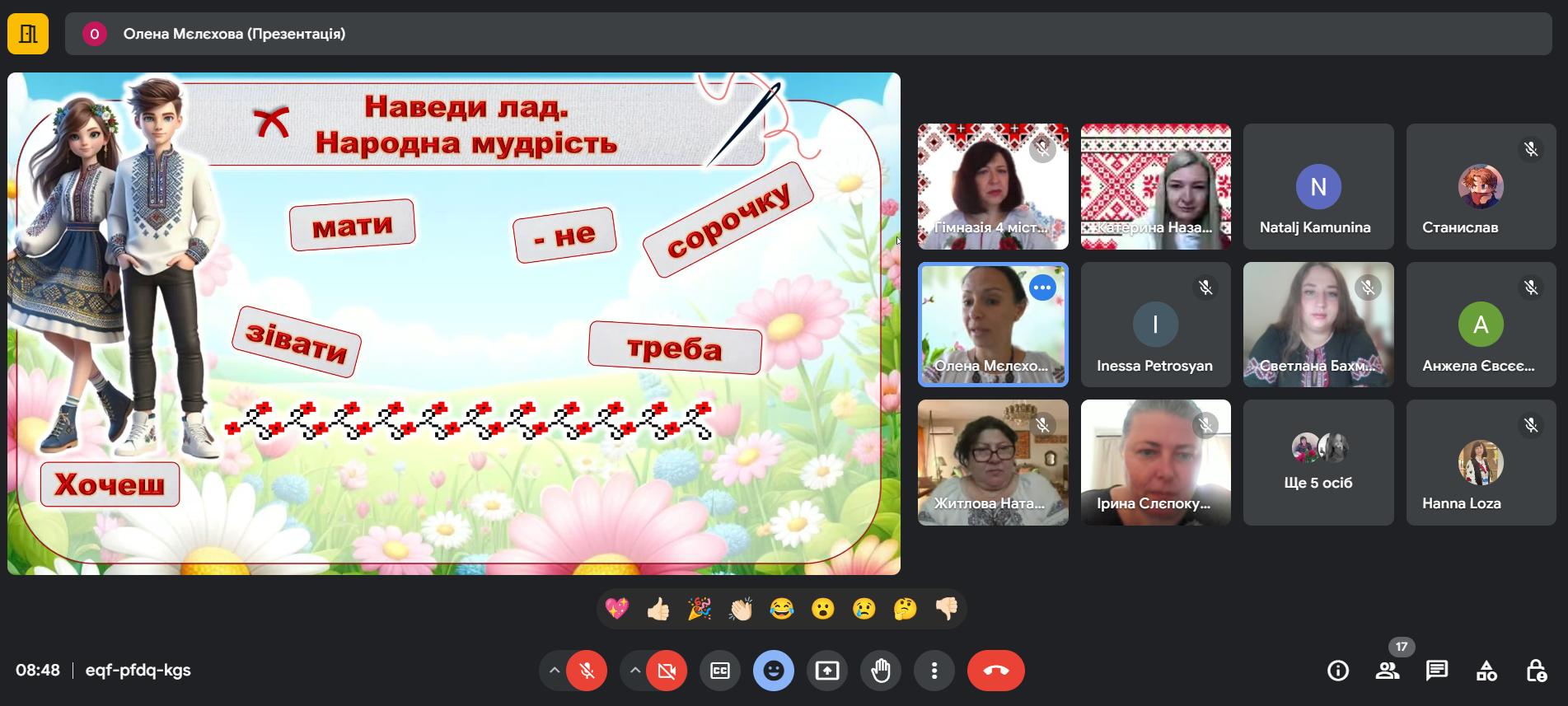Viewport: 1568px width, 706px height.
Task: Select Hanna Loza participant tile
Action: pyautogui.click(x=1480, y=462)
